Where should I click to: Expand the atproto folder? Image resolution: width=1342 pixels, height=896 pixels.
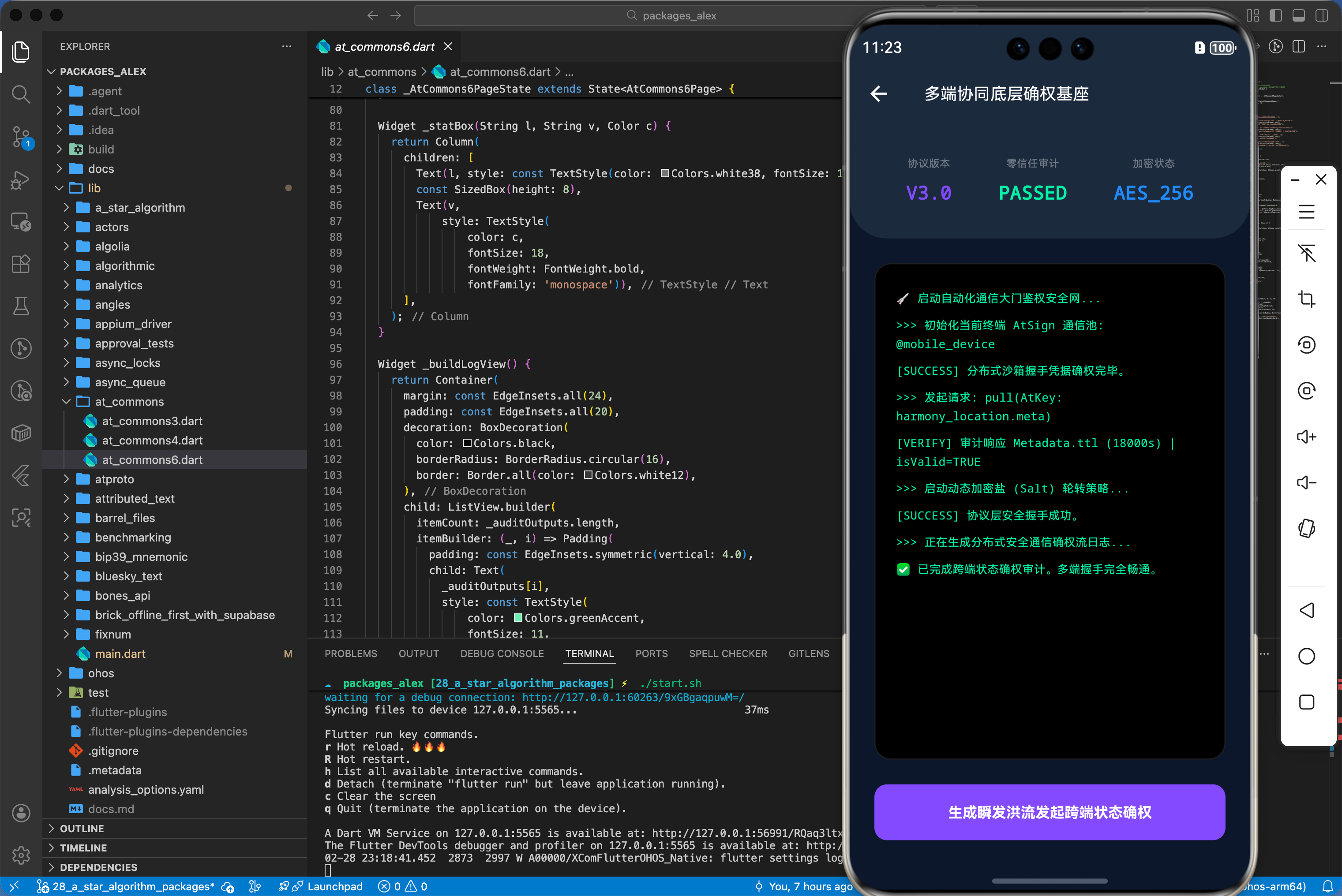114,479
